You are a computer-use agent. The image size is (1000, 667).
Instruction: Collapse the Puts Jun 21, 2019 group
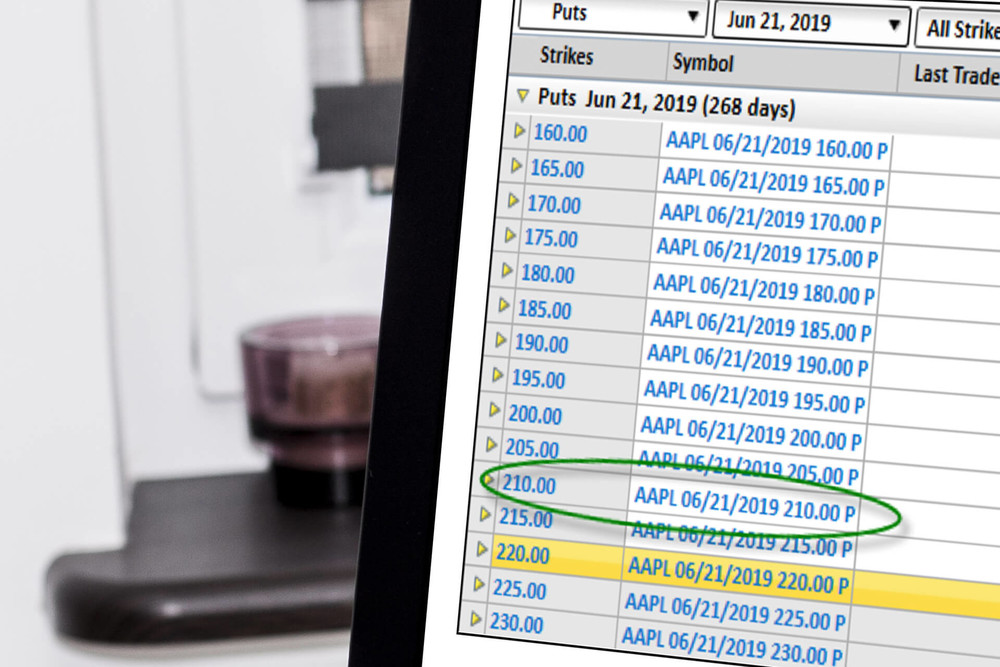pos(523,96)
